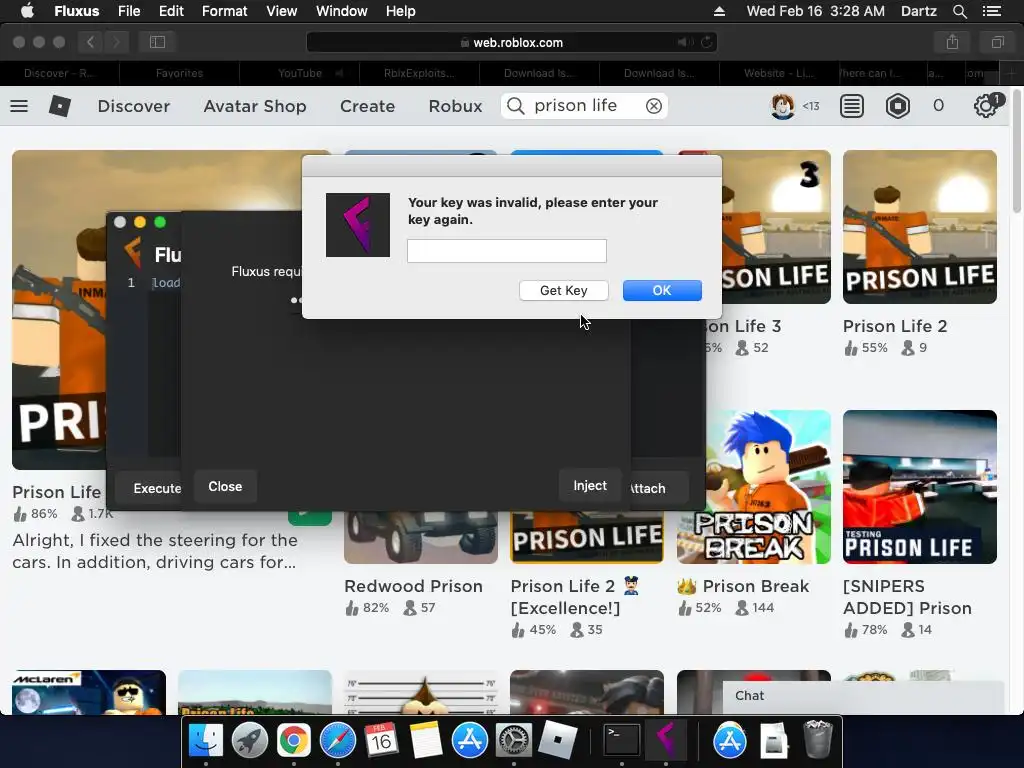Open the Chat panel
This screenshot has width=1024, height=768.
[x=863, y=696]
